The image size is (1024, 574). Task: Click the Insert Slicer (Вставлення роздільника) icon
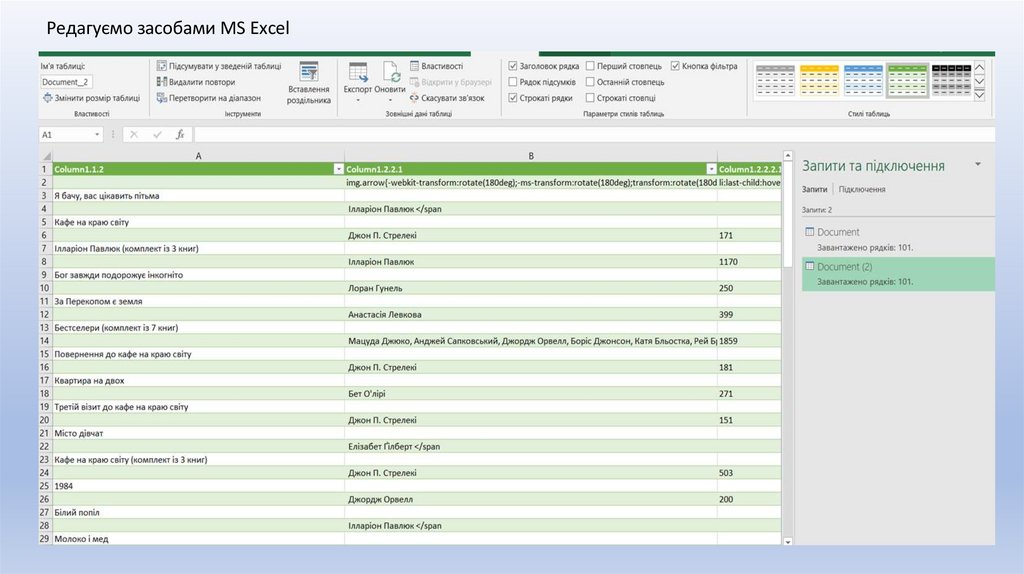(x=308, y=74)
